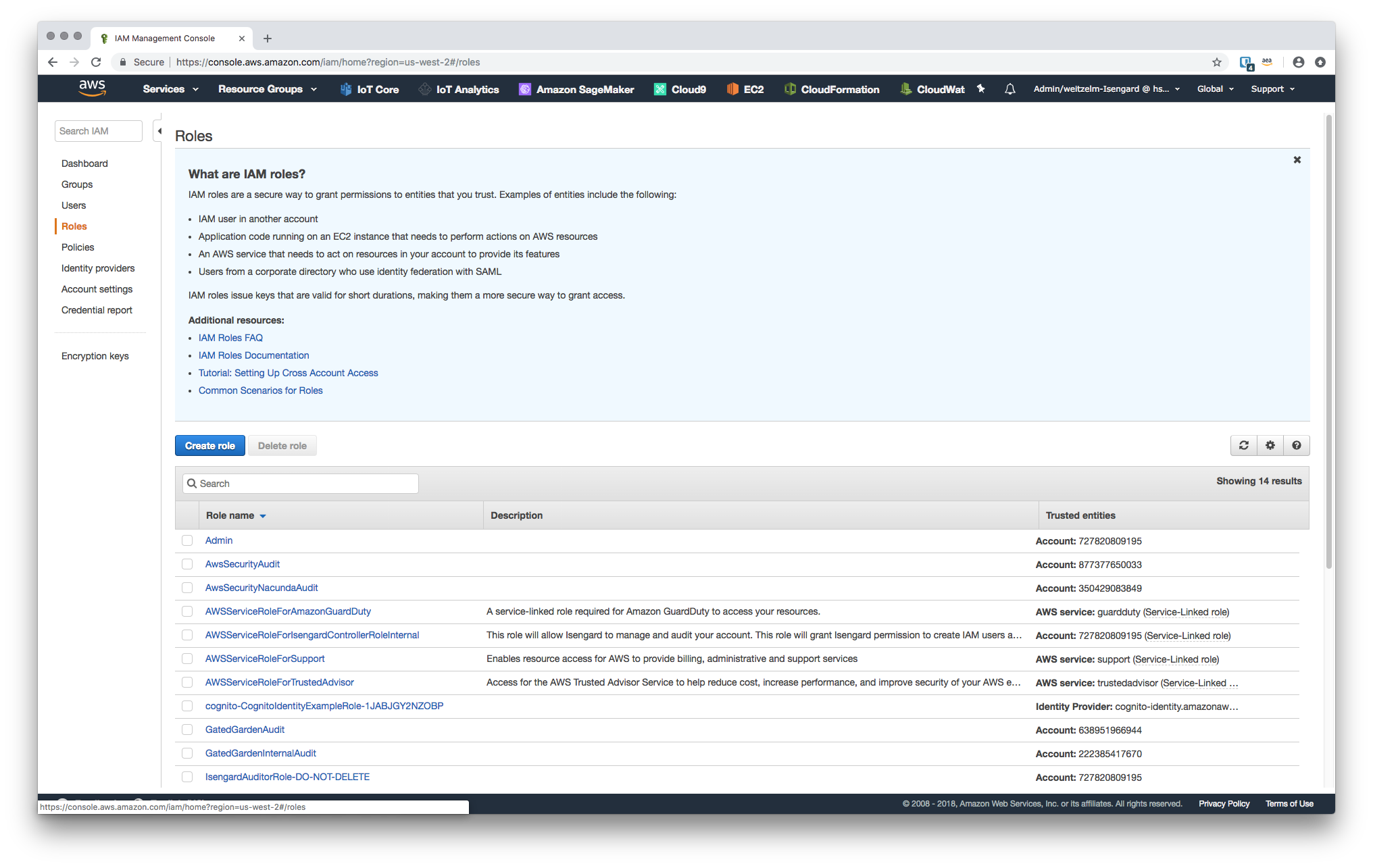
Task: Click the roles table Search box
Action: click(301, 484)
